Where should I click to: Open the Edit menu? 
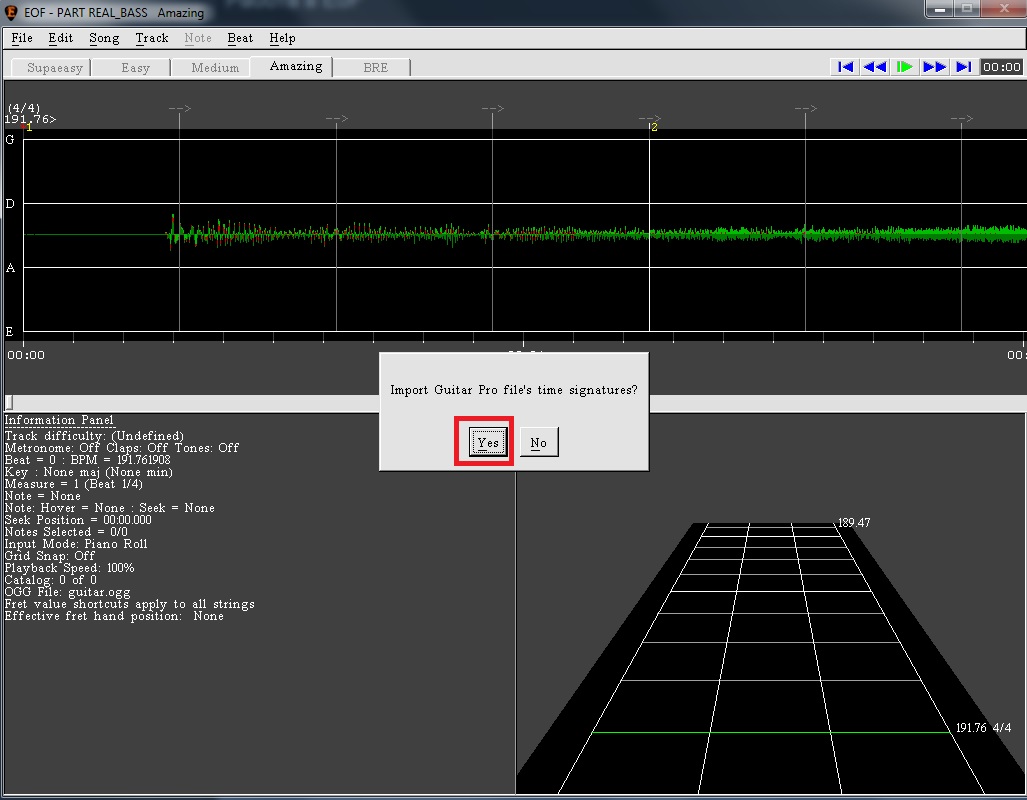pos(60,38)
